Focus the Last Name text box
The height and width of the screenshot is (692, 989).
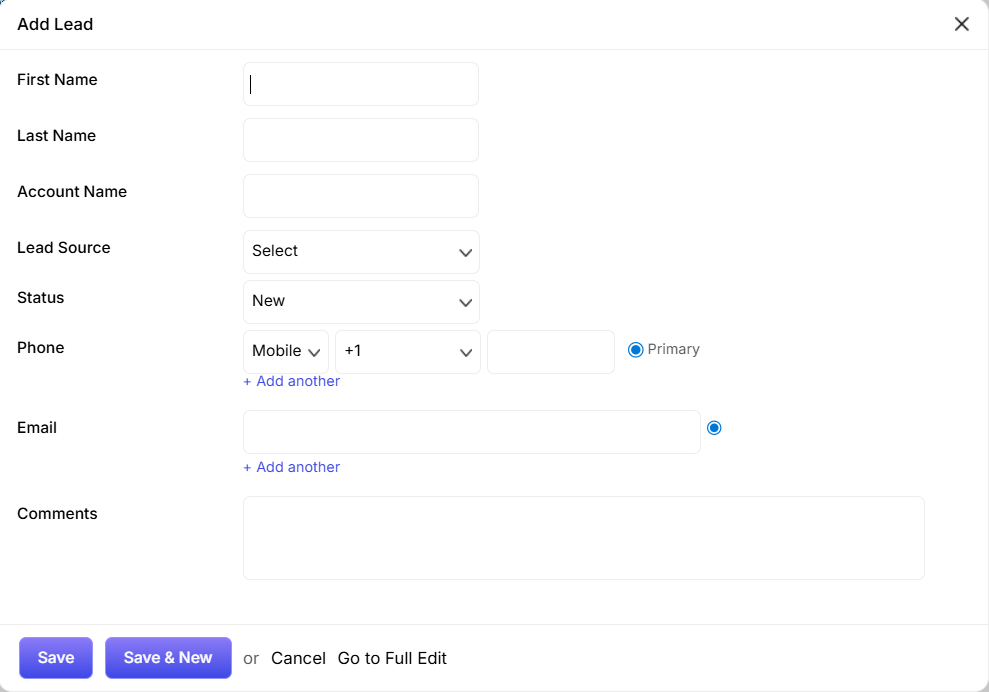[x=361, y=140]
